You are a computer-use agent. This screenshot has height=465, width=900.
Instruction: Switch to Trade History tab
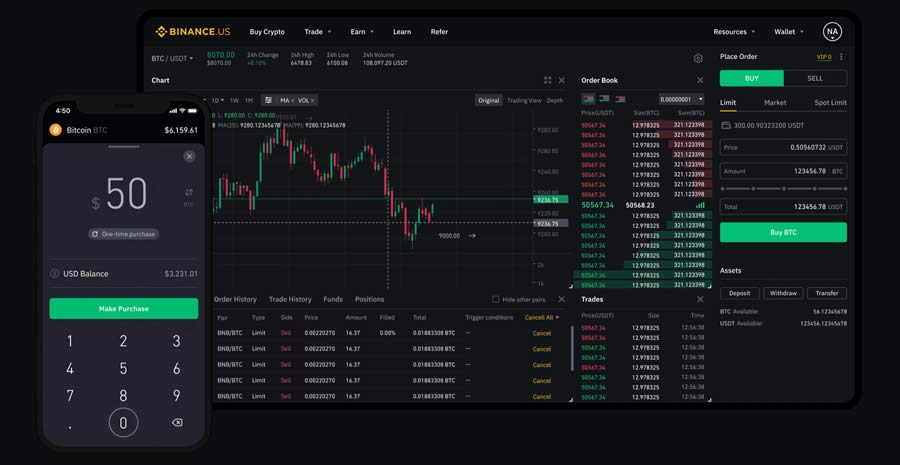pos(290,299)
